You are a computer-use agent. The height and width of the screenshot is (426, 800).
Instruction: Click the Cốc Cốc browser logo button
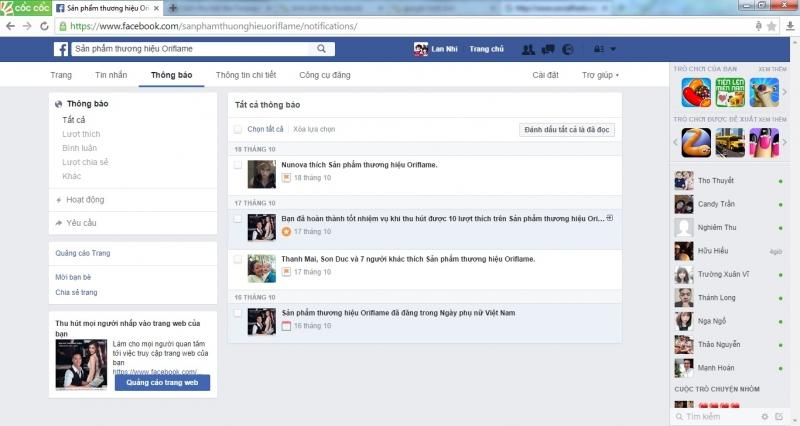(x=26, y=8)
